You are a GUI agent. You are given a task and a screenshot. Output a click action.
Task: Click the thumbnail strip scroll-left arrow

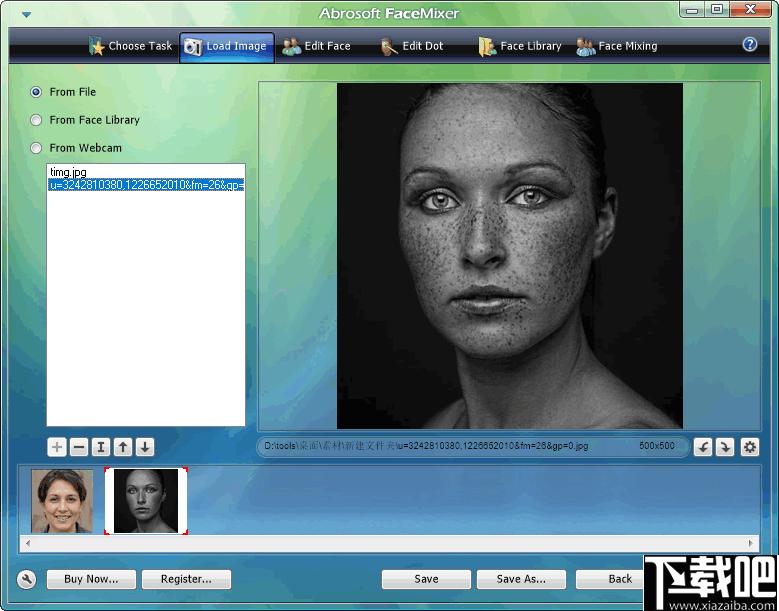28,543
